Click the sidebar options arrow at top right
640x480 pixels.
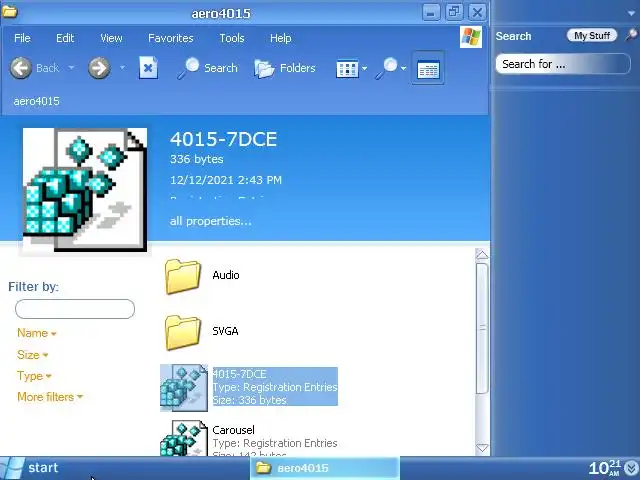click(631, 13)
